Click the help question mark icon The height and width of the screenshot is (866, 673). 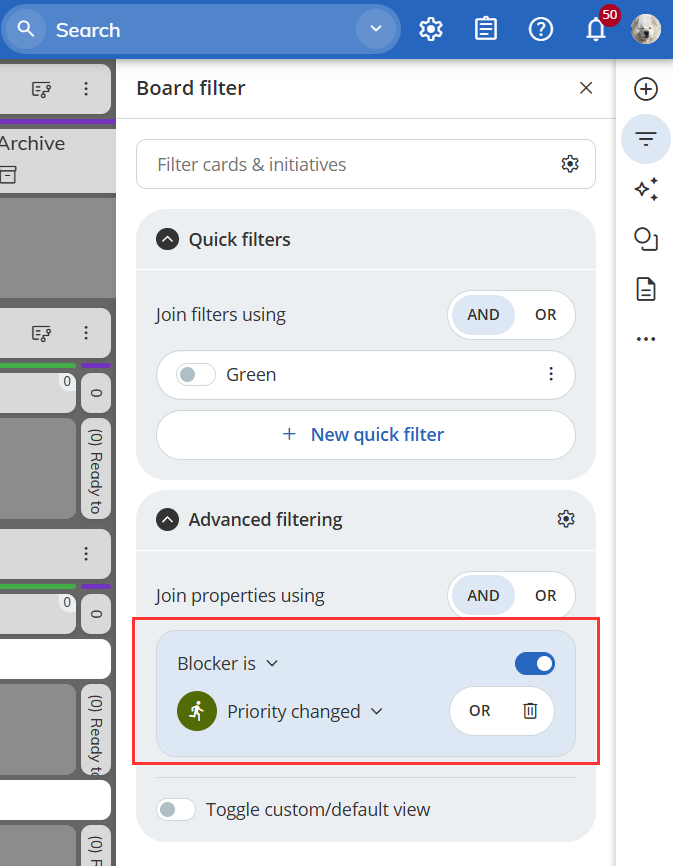541,30
